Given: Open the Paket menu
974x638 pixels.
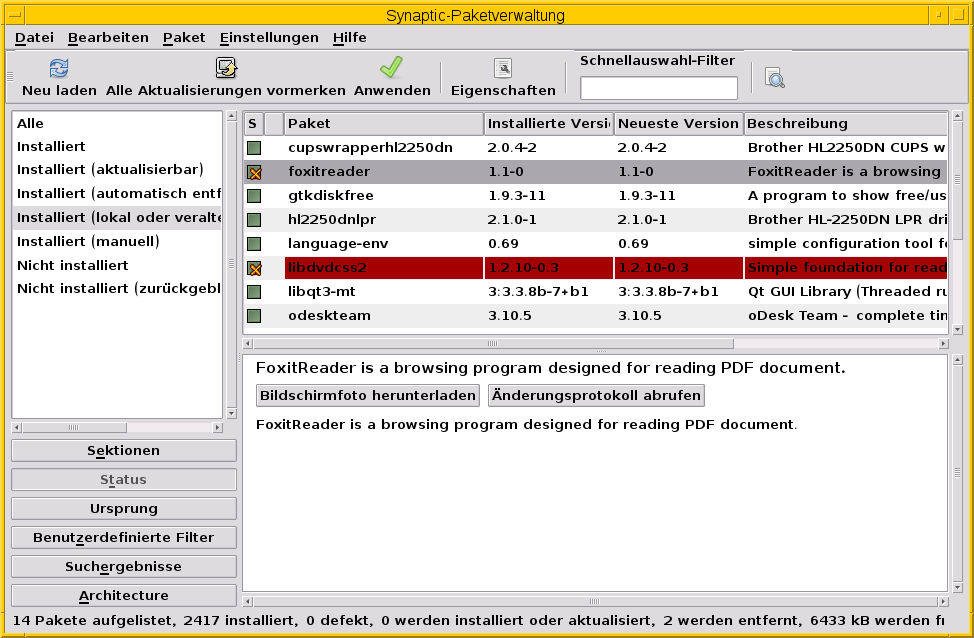Looking at the screenshot, I should pos(183,37).
